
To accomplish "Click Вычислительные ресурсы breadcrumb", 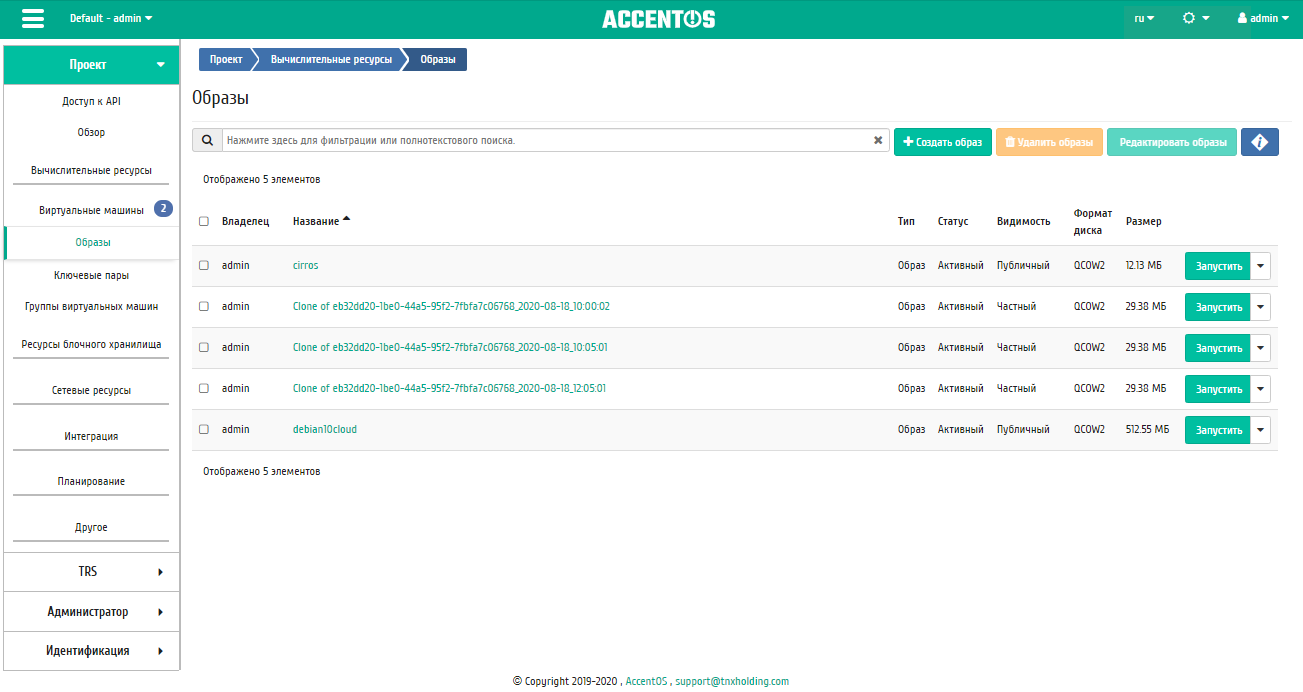I will click(x=331, y=60).
